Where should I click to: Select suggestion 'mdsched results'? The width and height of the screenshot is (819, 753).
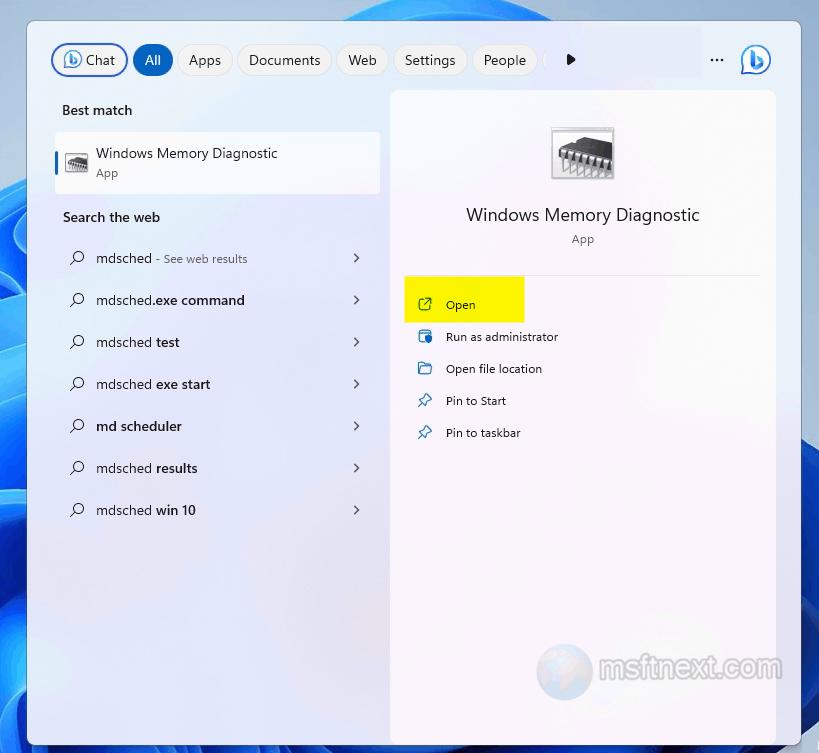click(x=215, y=468)
